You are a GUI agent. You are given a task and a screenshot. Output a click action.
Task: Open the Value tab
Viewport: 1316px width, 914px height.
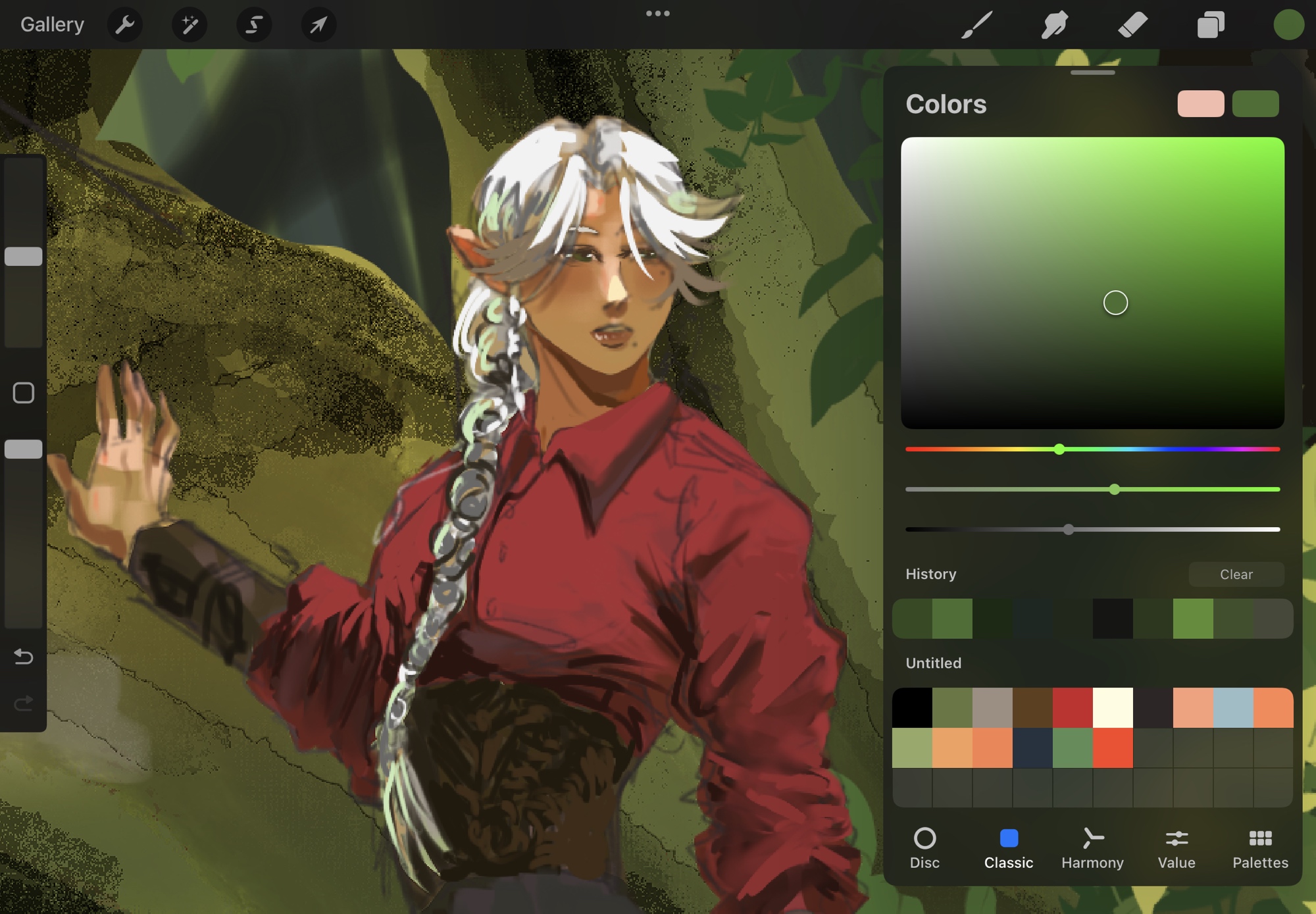(x=1177, y=848)
